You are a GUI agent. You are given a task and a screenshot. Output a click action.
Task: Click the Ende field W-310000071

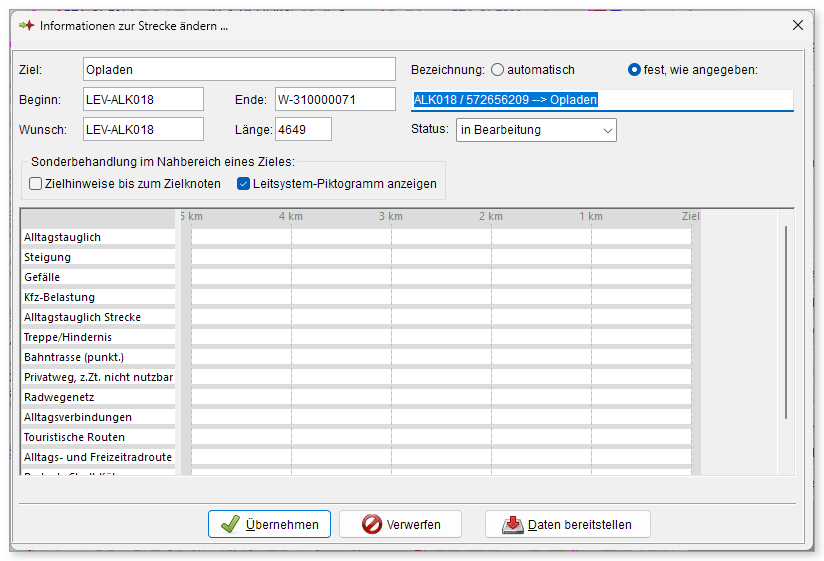tap(335, 99)
